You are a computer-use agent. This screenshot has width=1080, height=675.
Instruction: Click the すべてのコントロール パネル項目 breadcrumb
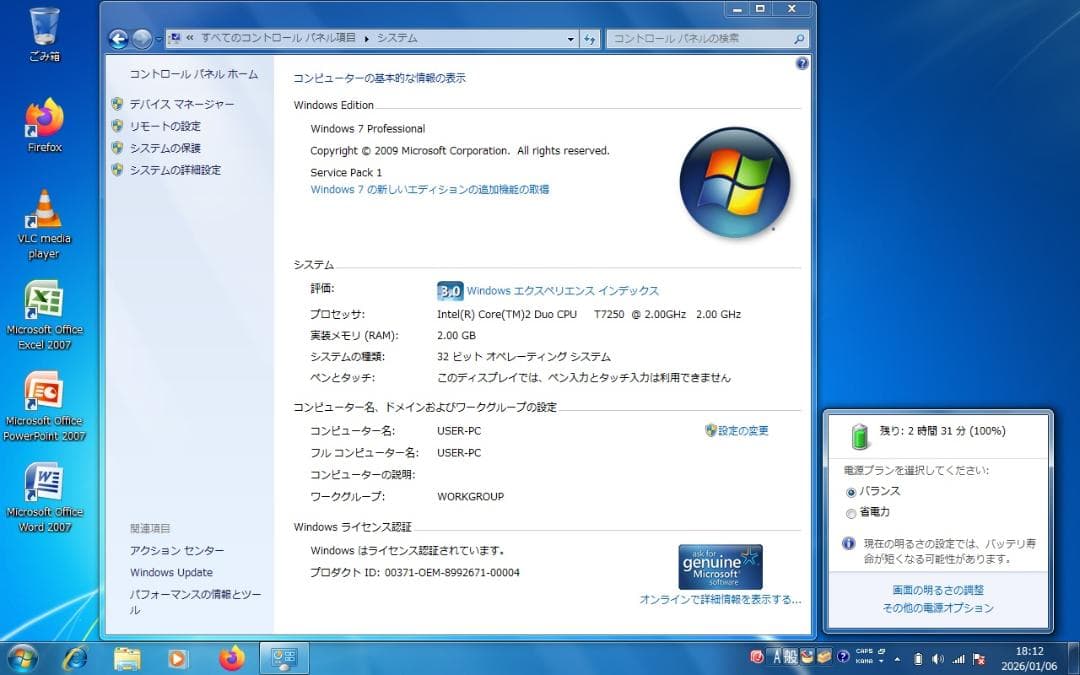278,39
